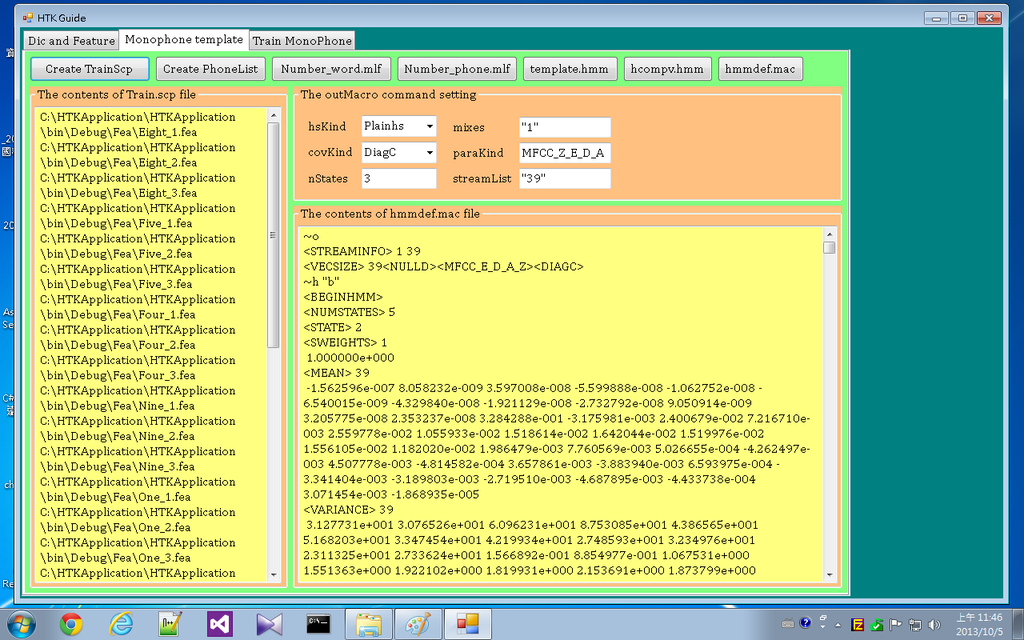Click the template.hmm button

coord(569,69)
